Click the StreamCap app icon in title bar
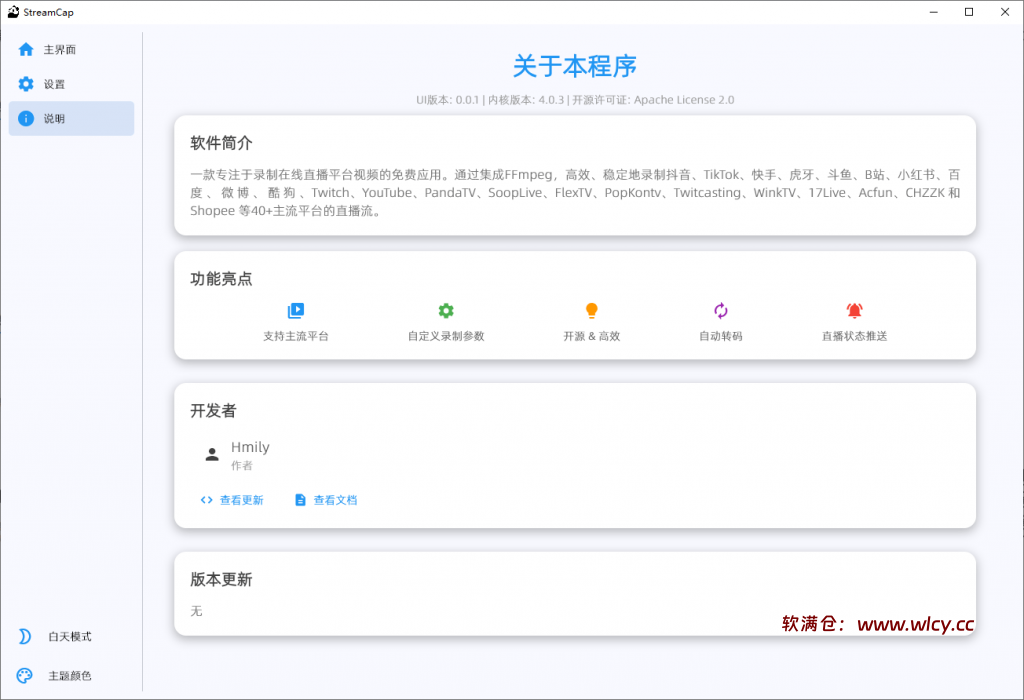The height and width of the screenshot is (700, 1024). [13, 12]
